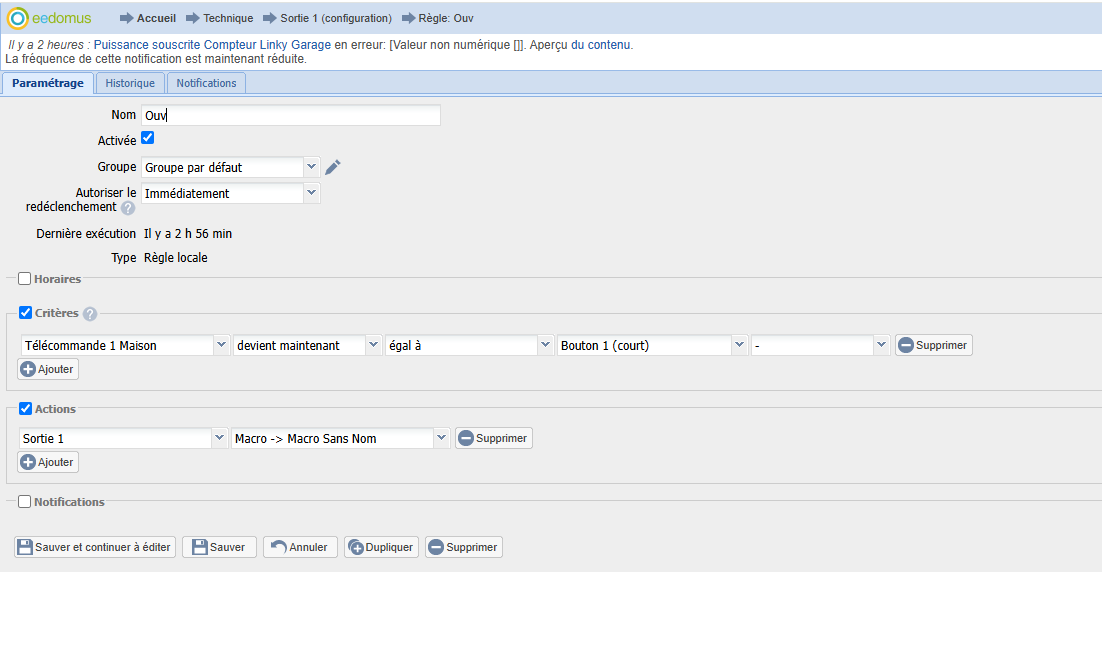Switch to the Notifications tab
This screenshot has width=1102, height=655.
207,83
